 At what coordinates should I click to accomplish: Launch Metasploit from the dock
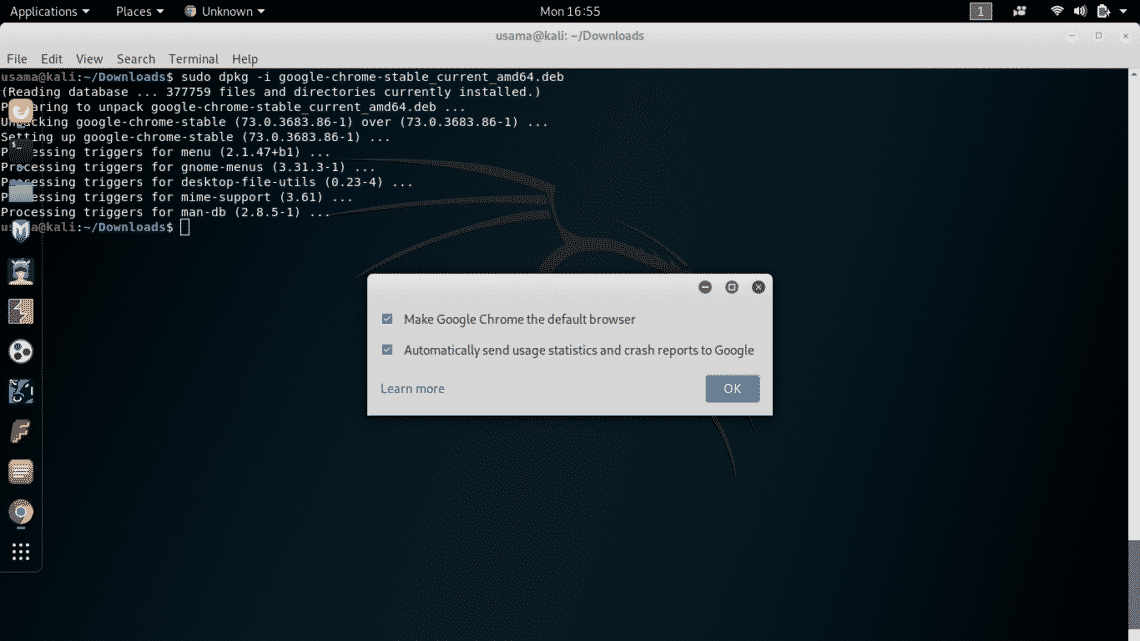20,231
